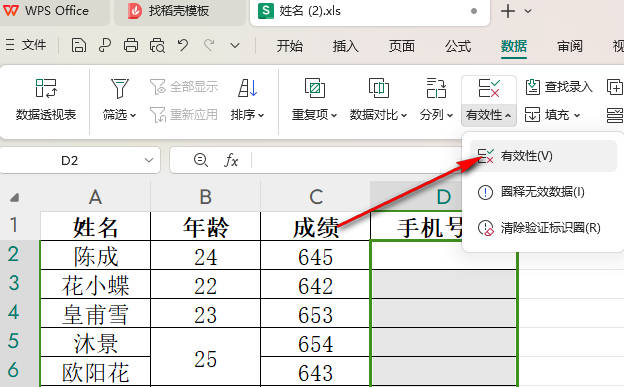Click cell containing 陈成

click(96, 256)
